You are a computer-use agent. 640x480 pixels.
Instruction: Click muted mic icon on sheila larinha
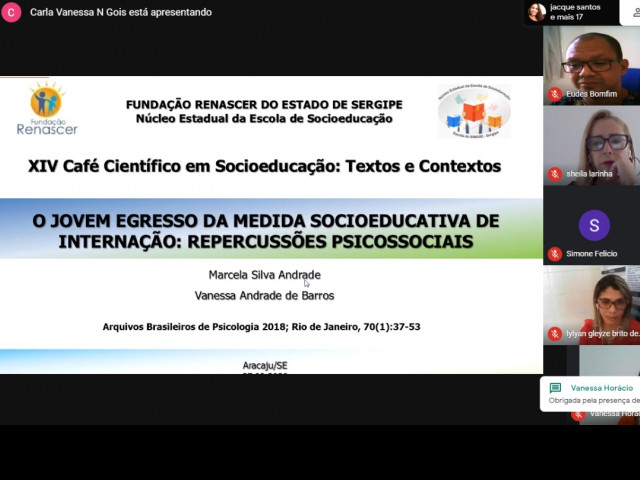tap(554, 174)
